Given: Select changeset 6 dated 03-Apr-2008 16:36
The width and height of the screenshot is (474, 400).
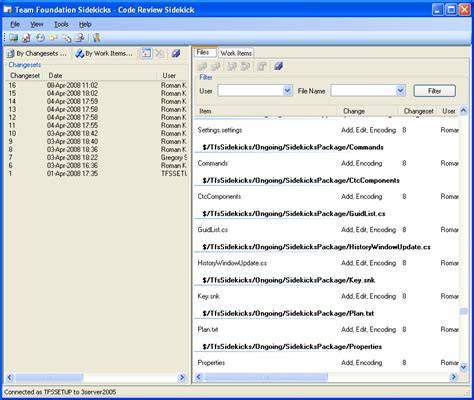Looking at the screenshot, I should [x=97, y=165].
